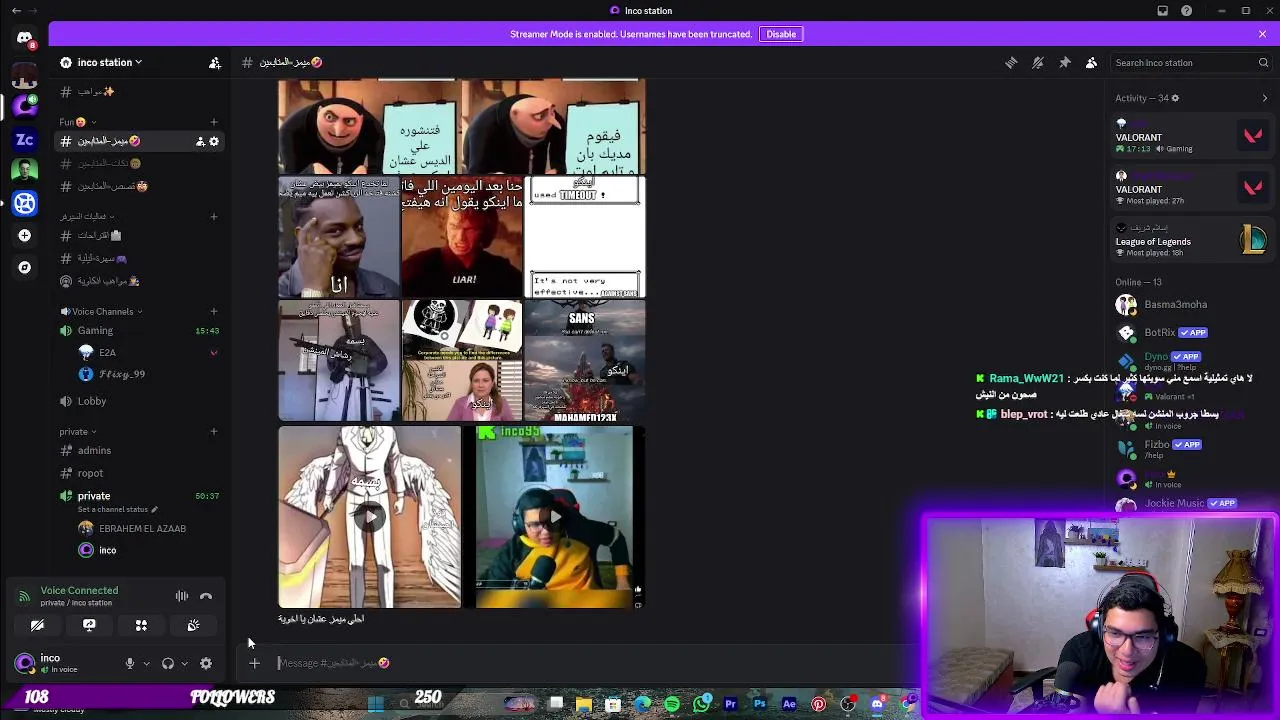Open soundboard button

coord(193,625)
